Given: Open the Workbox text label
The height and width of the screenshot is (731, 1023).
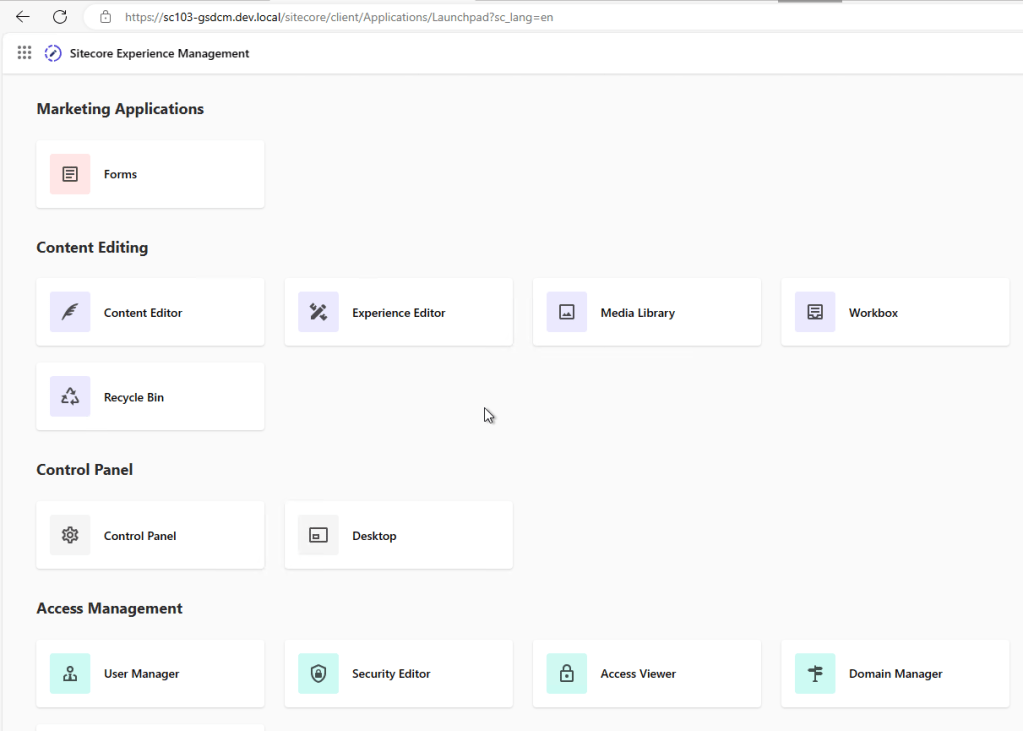Looking at the screenshot, I should [873, 313].
